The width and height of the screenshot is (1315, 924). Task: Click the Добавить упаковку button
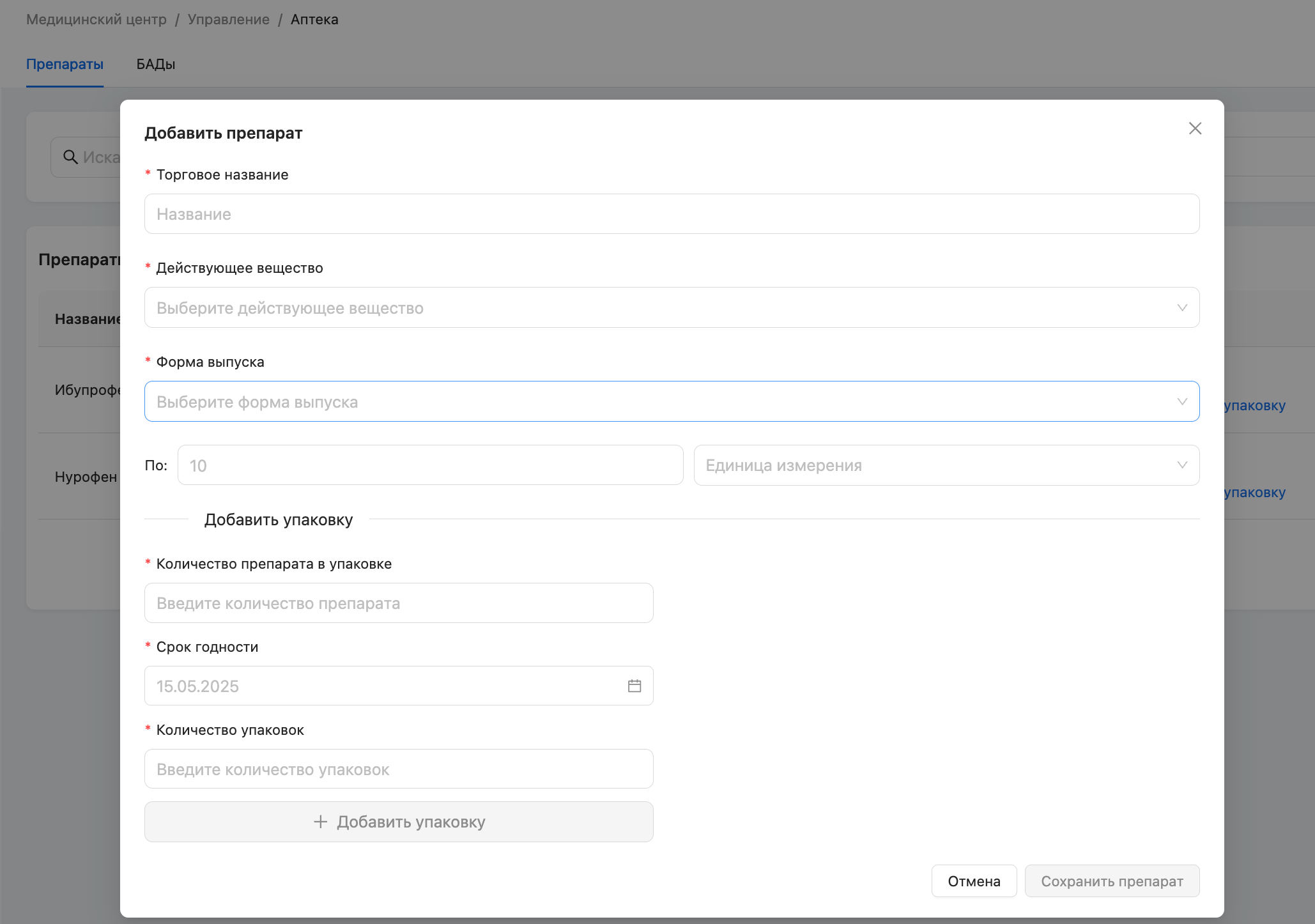click(411, 822)
